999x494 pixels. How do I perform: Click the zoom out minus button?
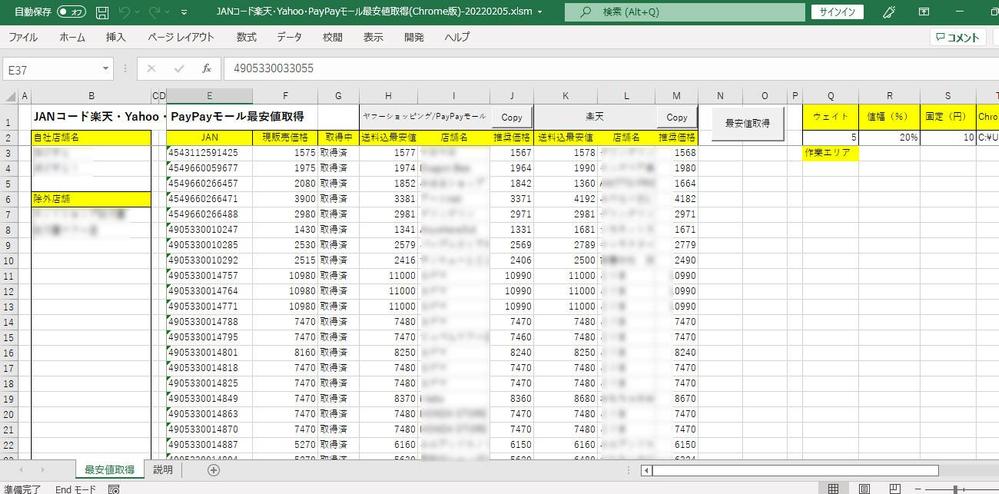click(x=920, y=489)
